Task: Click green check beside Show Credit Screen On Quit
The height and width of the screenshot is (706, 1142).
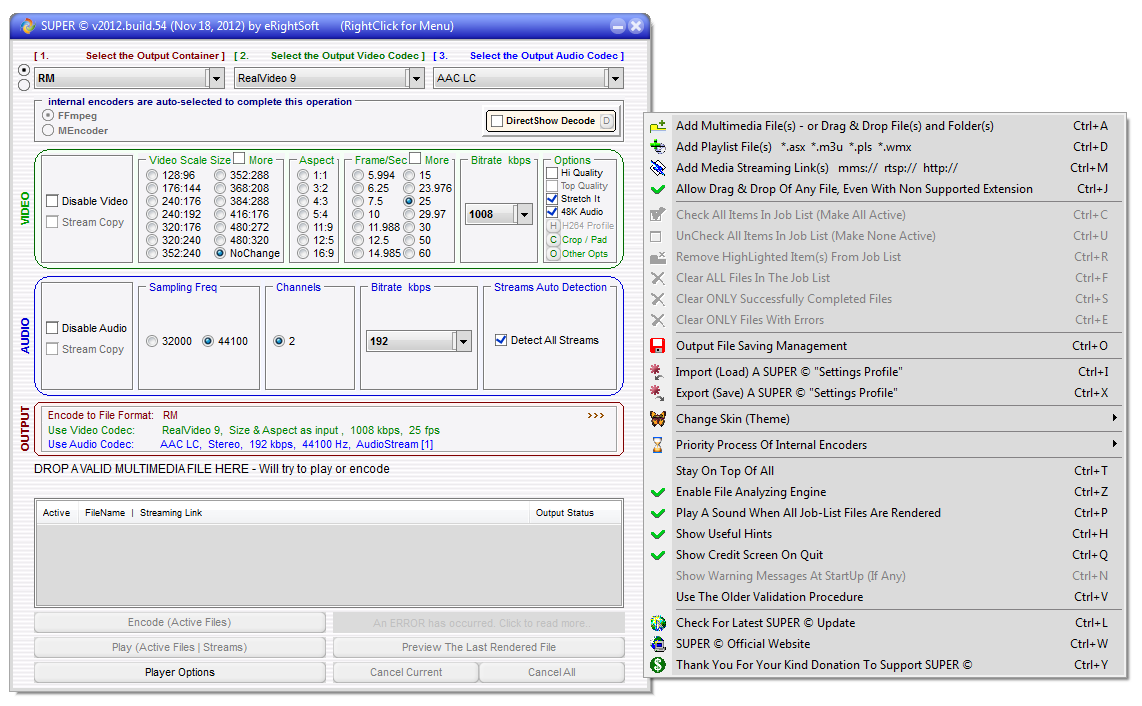Action: (658, 556)
